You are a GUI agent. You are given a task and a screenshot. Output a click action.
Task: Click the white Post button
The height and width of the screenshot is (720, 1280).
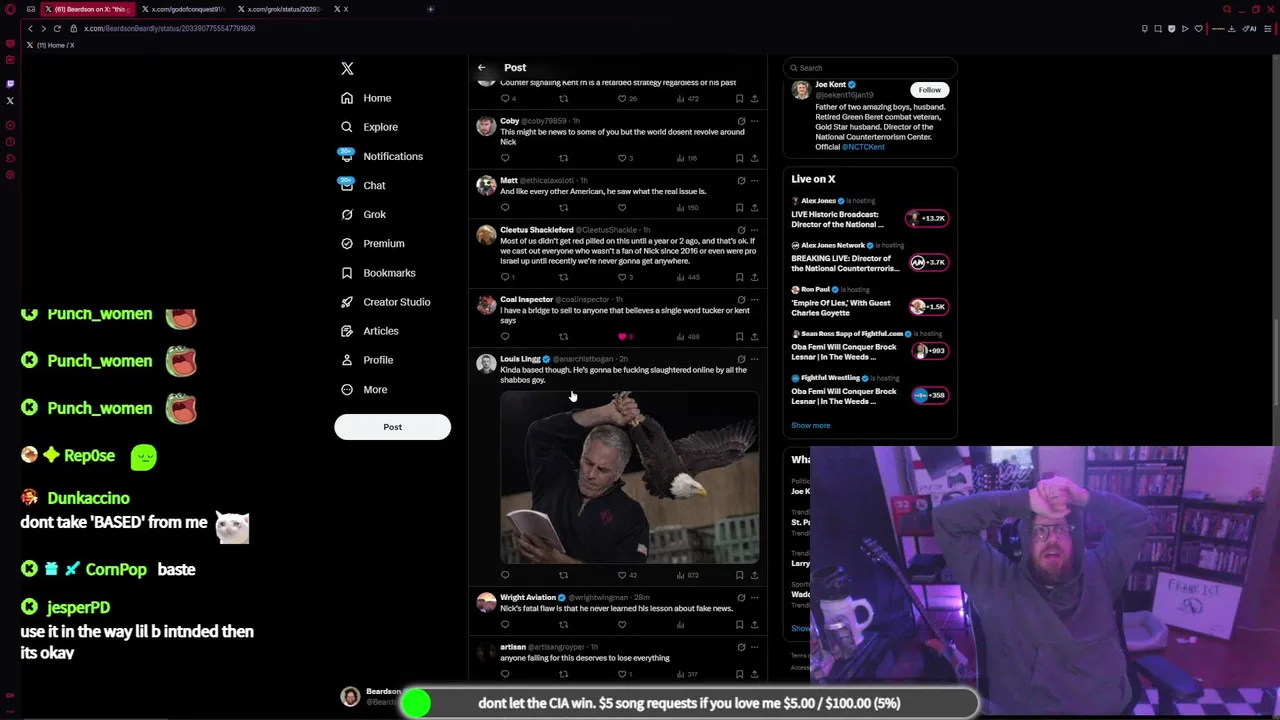point(392,427)
